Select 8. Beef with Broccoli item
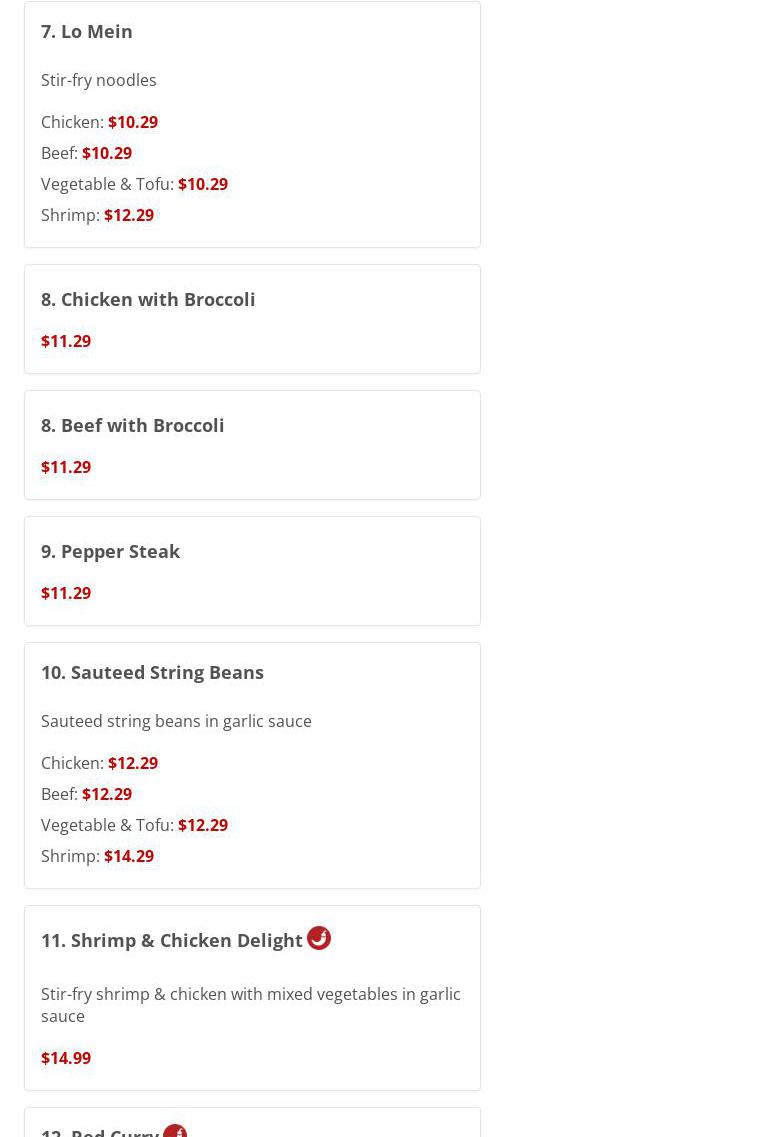 point(132,425)
